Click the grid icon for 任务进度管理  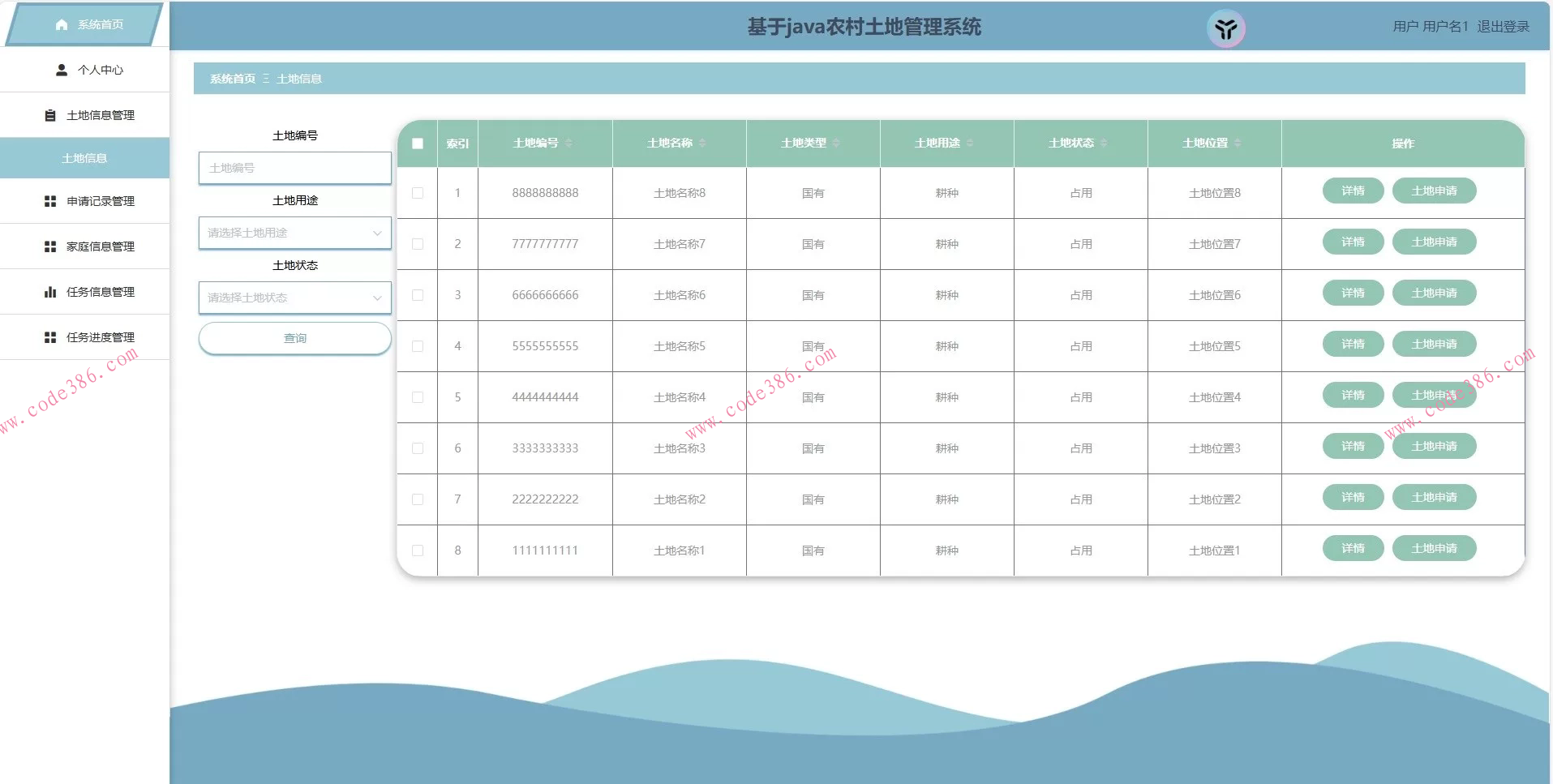point(50,337)
